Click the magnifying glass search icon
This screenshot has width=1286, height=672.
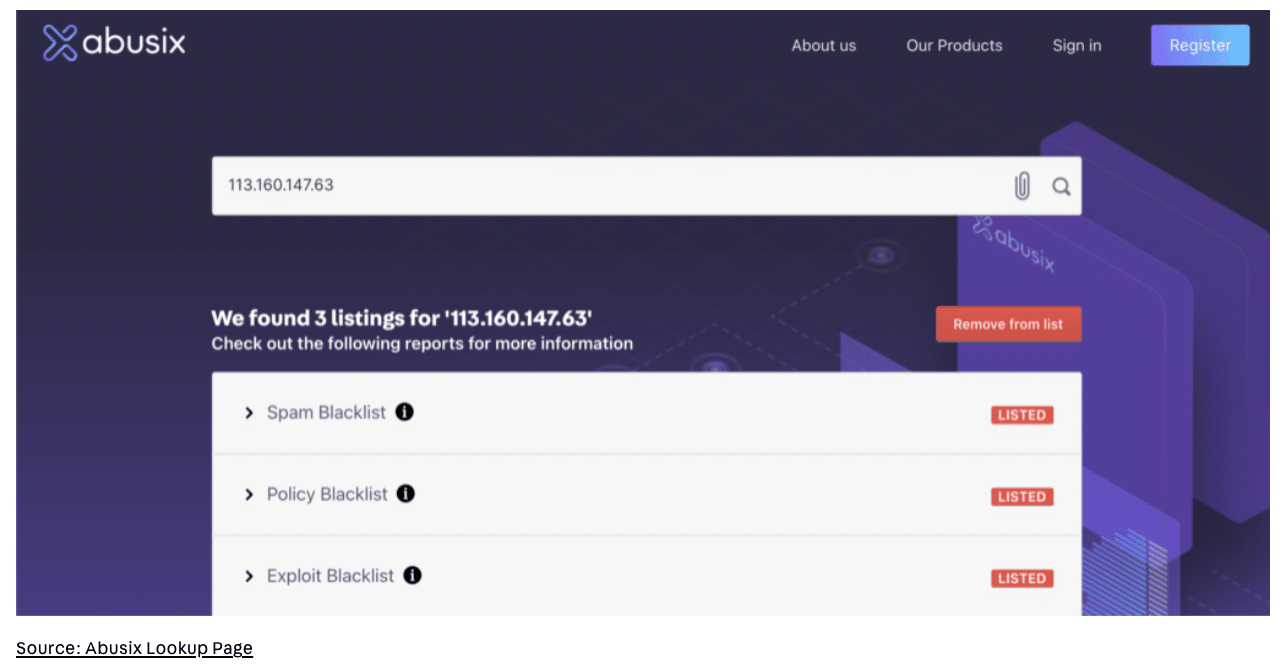1061,186
